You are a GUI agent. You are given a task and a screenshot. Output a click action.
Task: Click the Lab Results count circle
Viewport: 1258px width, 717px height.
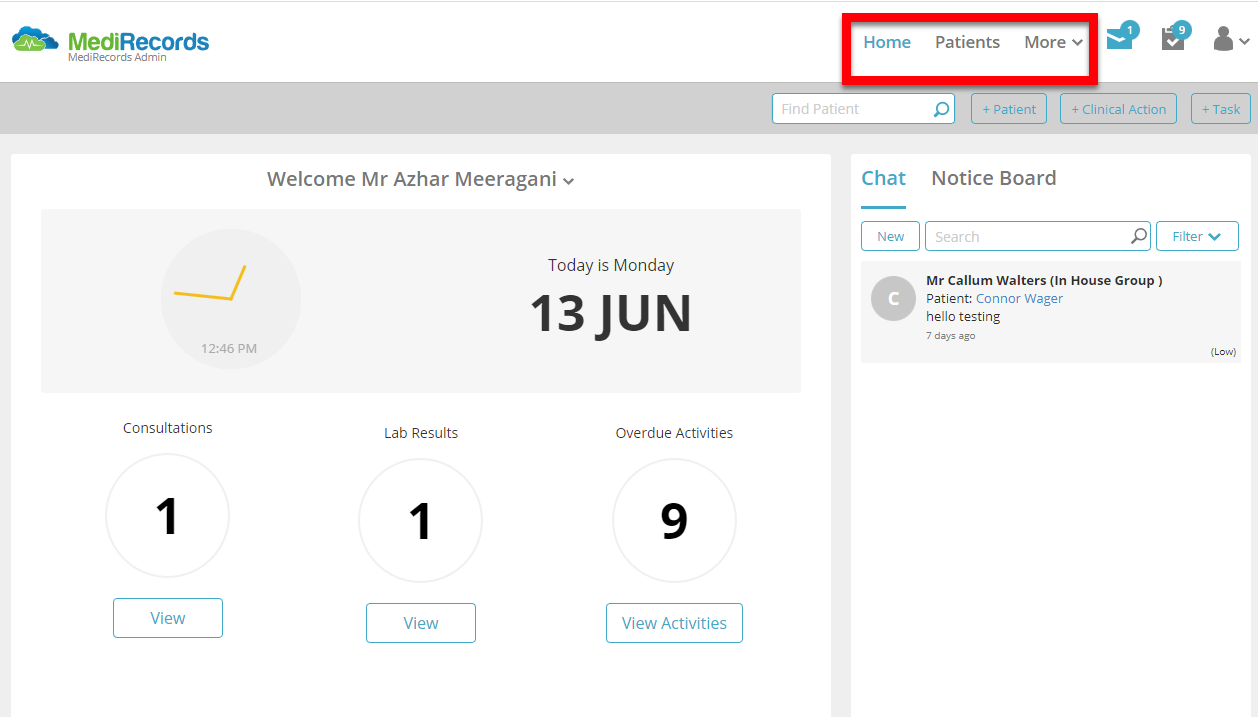420,521
